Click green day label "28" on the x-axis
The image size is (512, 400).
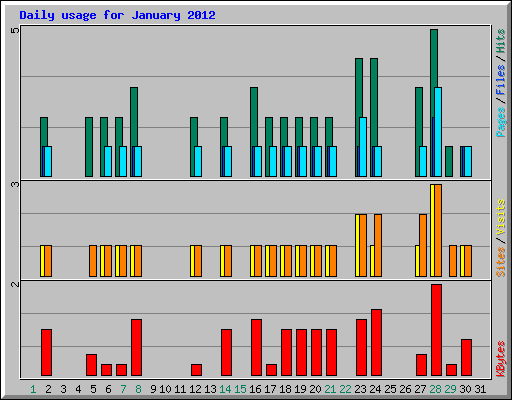coord(435,389)
